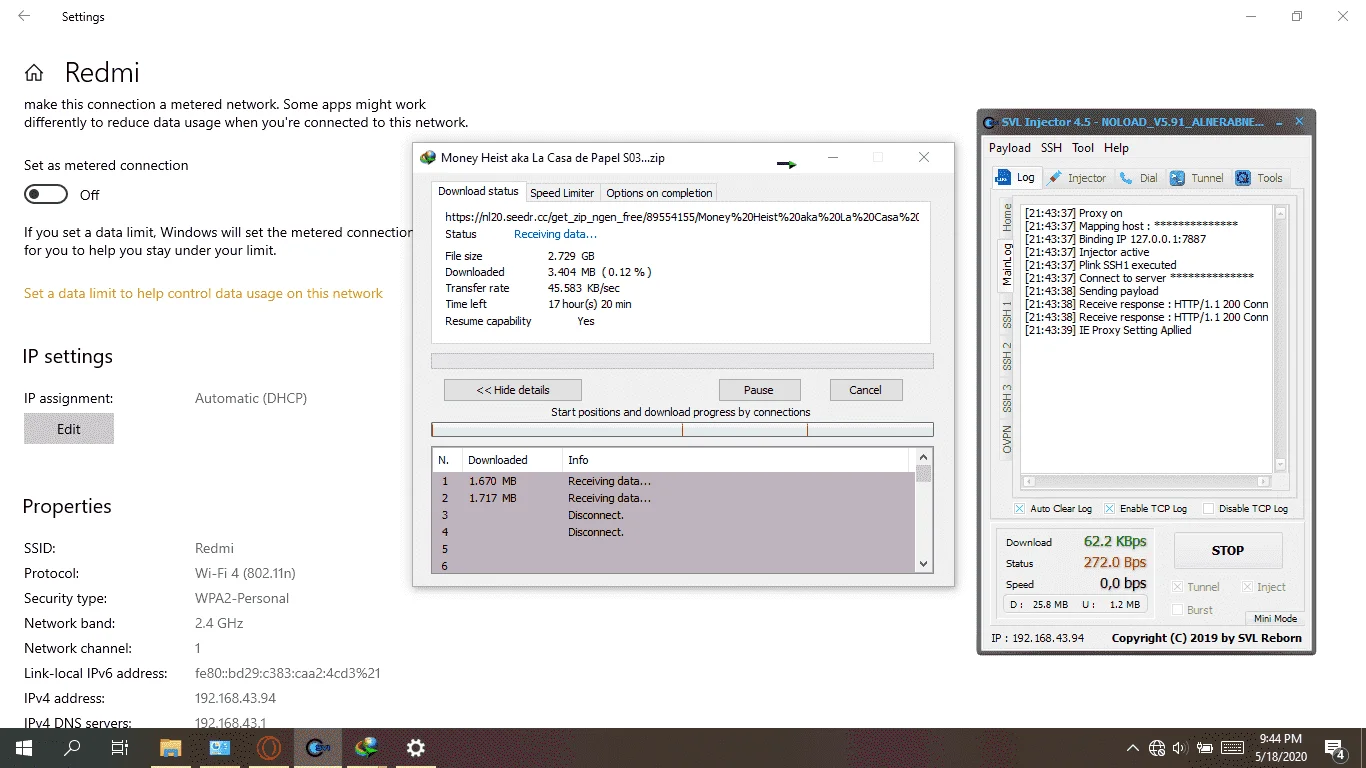Image resolution: width=1366 pixels, height=768 pixels.
Task: Select the Download status tab
Action: click(x=478, y=191)
